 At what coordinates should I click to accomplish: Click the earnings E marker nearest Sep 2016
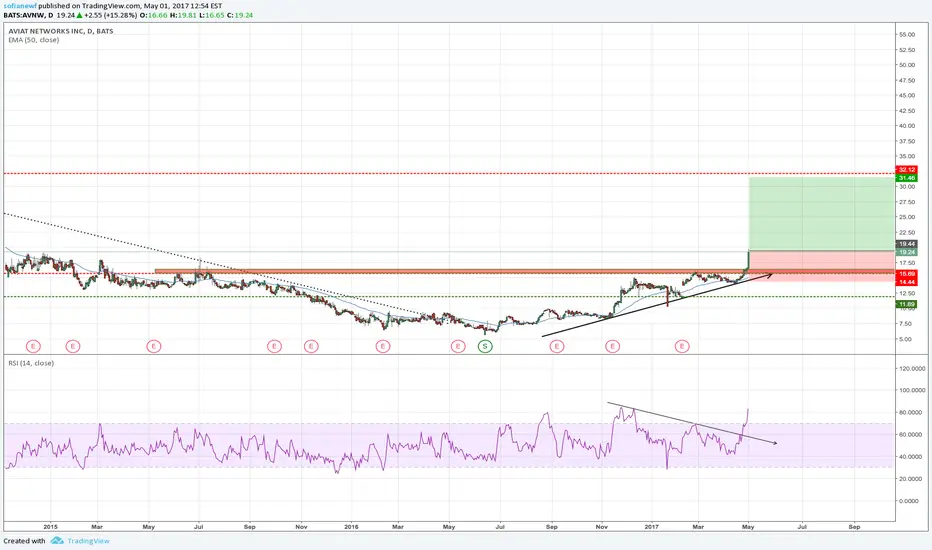556,346
